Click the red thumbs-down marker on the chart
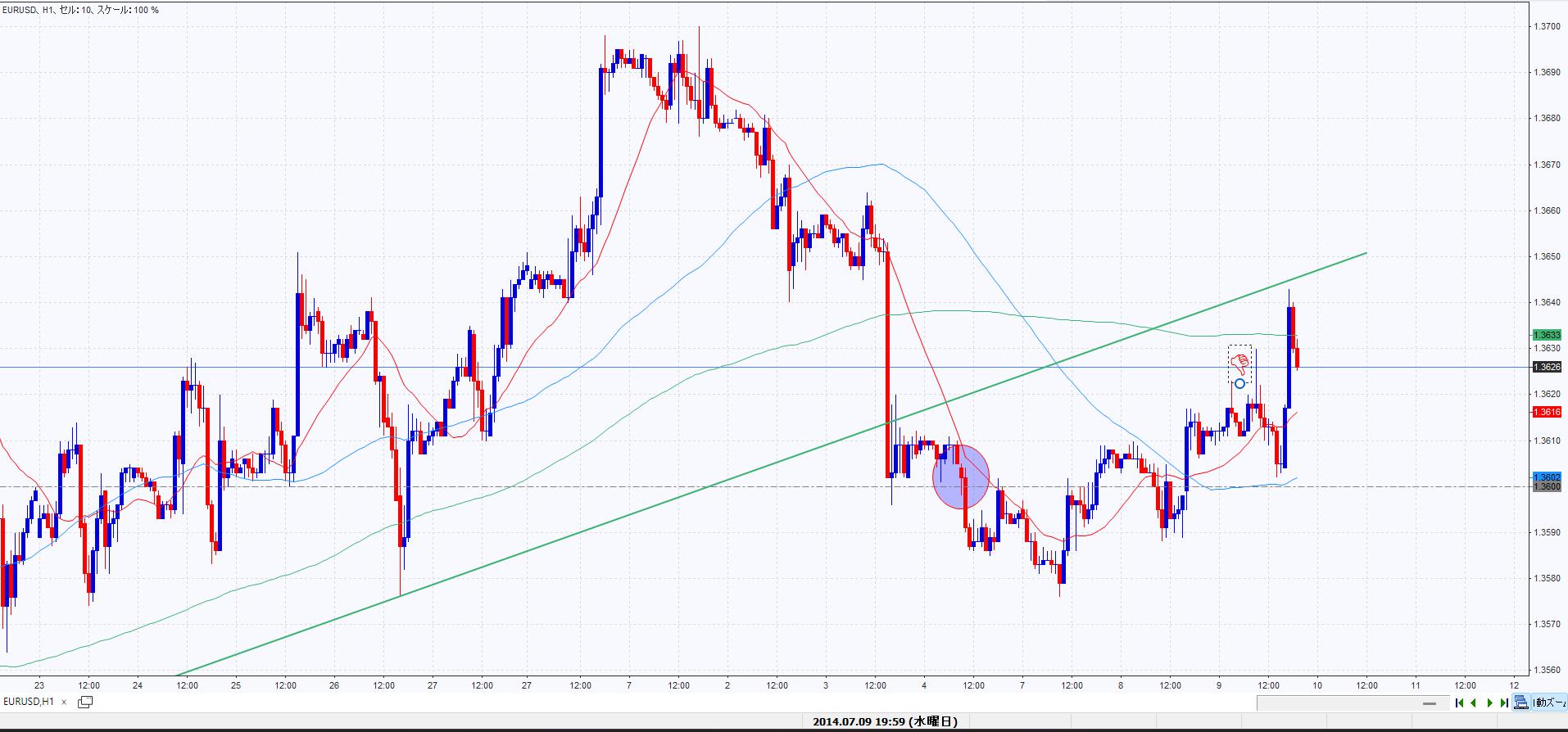The height and width of the screenshot is (732, 1568). tap(1240, 361)
